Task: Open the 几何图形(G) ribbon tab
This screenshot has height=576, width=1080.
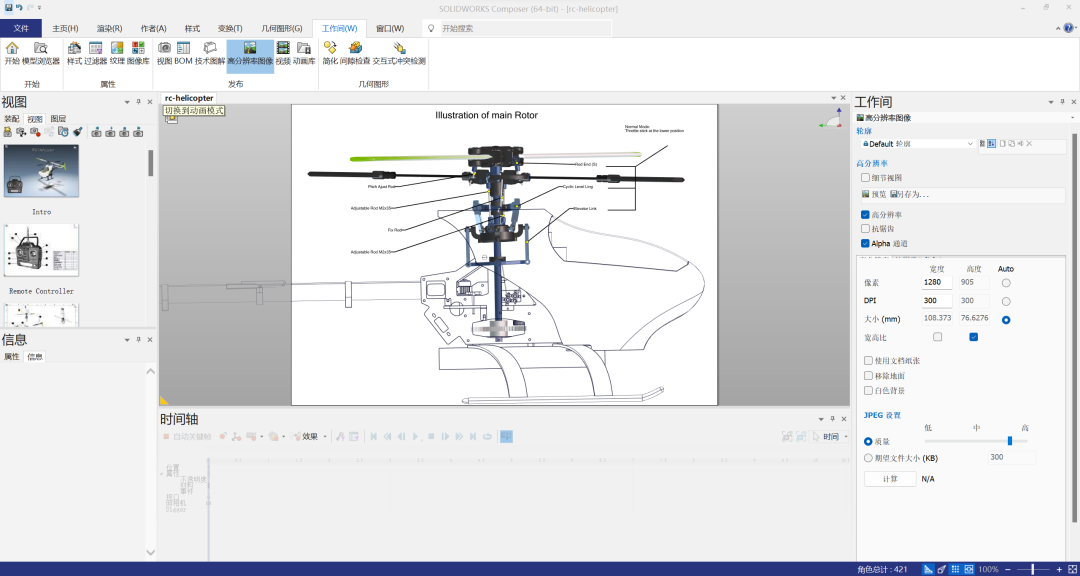Action: click(x=281, y=28)
